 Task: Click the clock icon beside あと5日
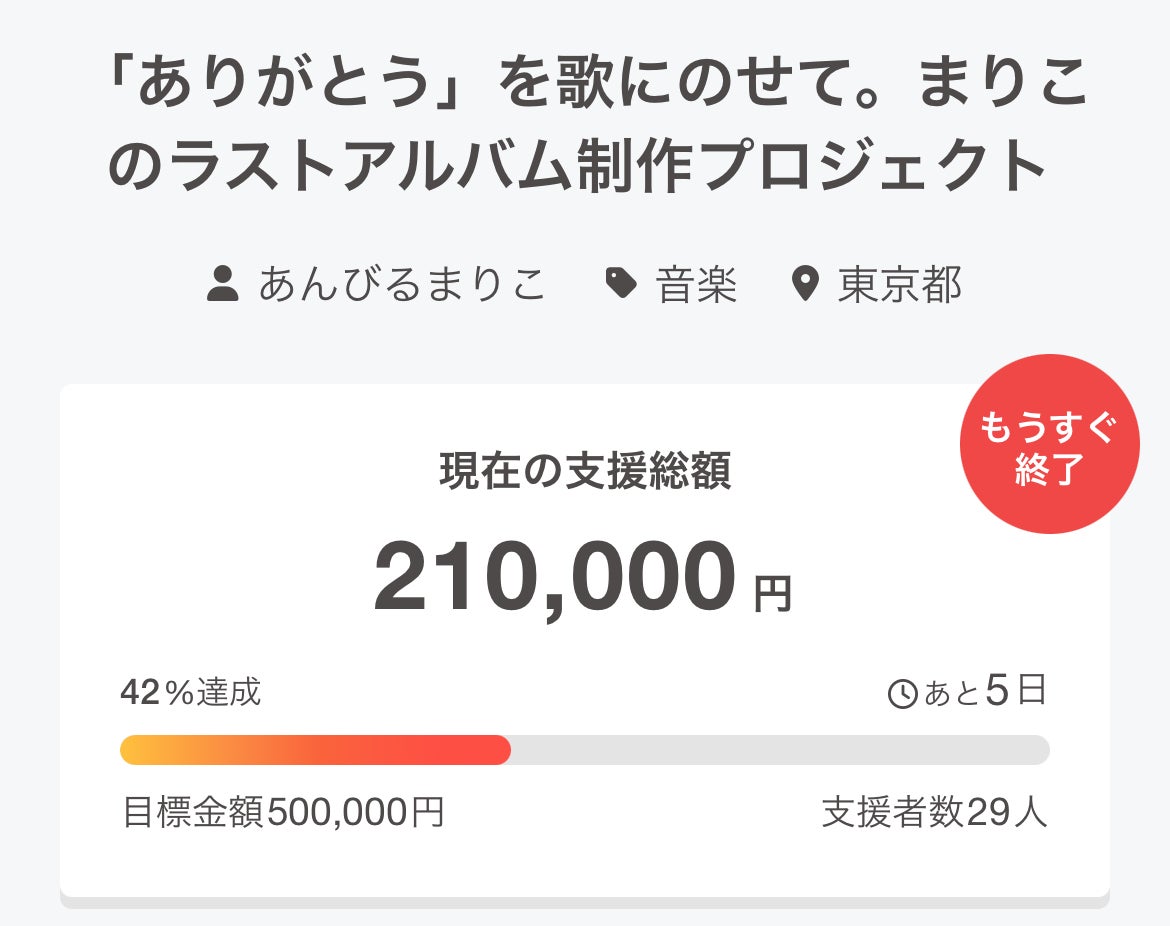[x=902, y=693]
